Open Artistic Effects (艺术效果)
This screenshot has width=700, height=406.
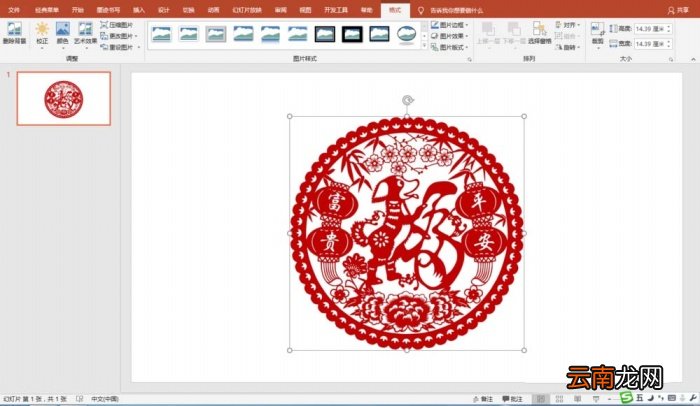coord(85,33)
